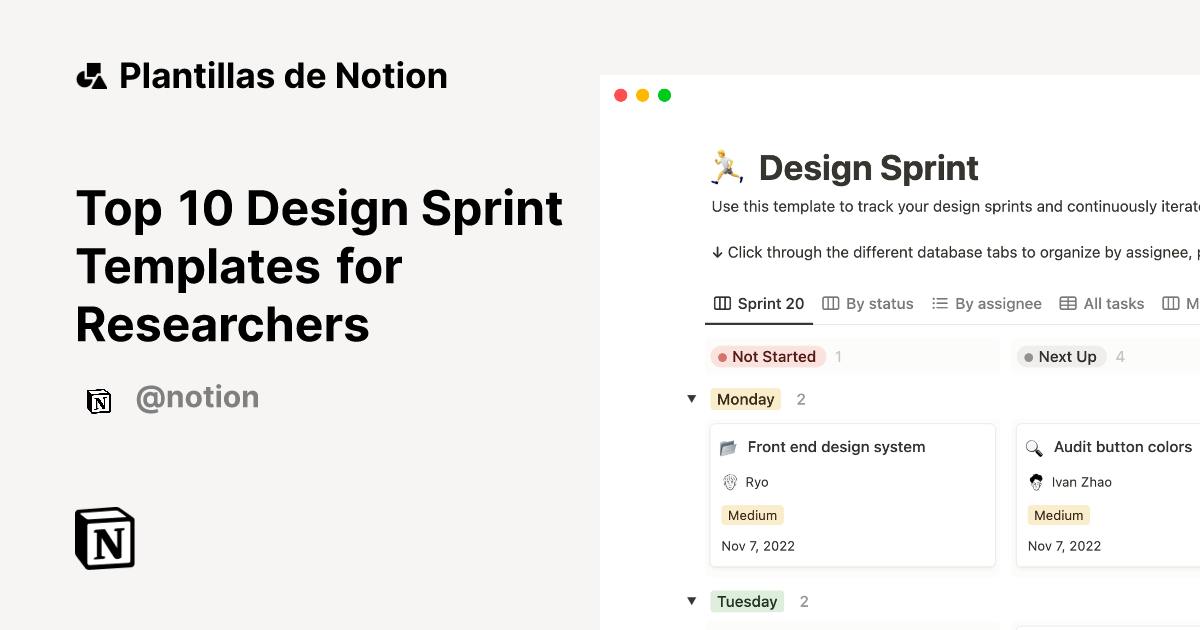1200x630 pixels.
Task: Click the green traffic light dot
Action: pyautogui.click(x=664, y=94)
